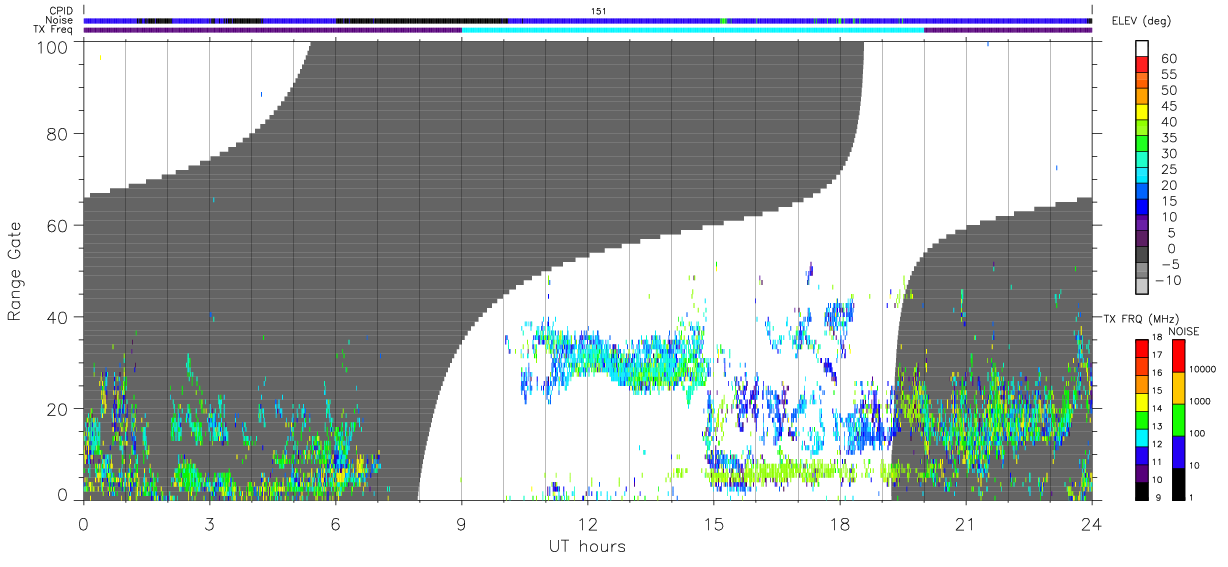Click the UT hours axis title
Image resolution: width=1228 pixels, height=567 pixels.
pyautogui.click(x=586, y=546)
